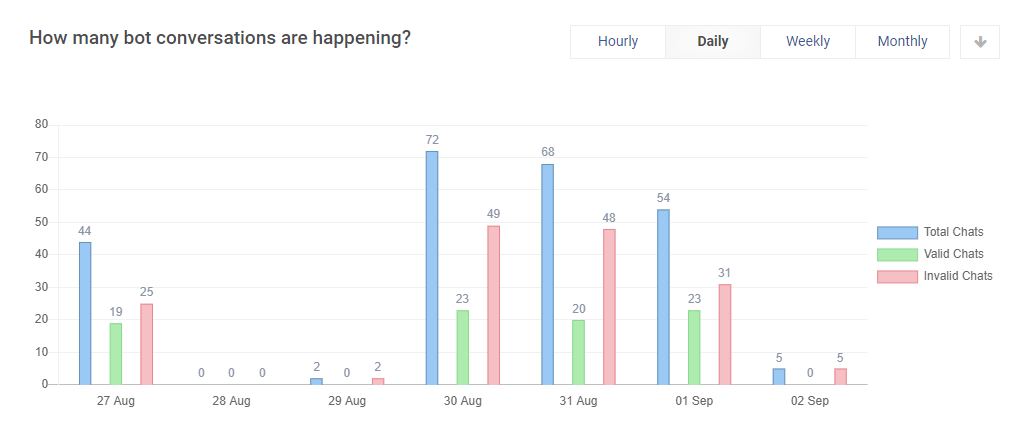This screenshot has width=1023, height=425.
Task: Toggle Total Chats legend swatch
Action: click(x=897, y=232)
